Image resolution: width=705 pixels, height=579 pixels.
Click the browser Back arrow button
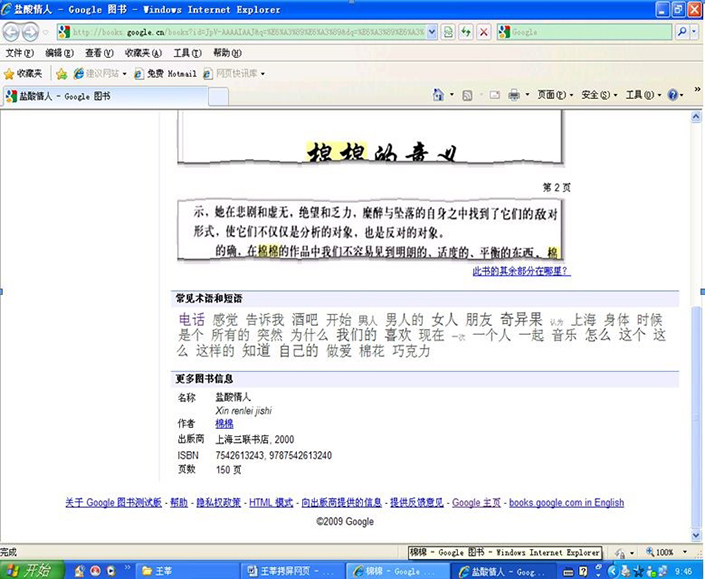tap(11, 32)
